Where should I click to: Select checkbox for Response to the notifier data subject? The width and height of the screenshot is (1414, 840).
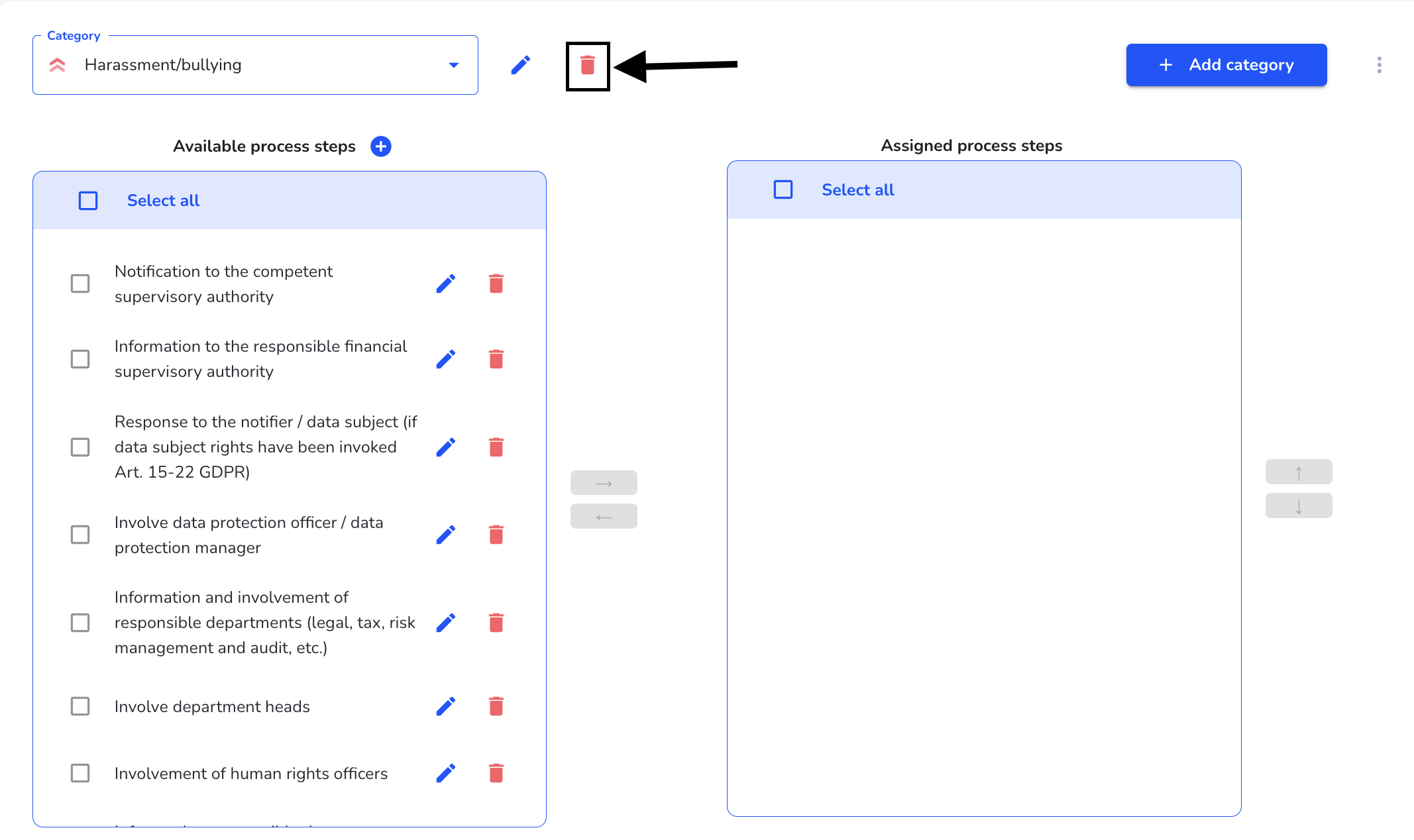[x=79, y=447]
